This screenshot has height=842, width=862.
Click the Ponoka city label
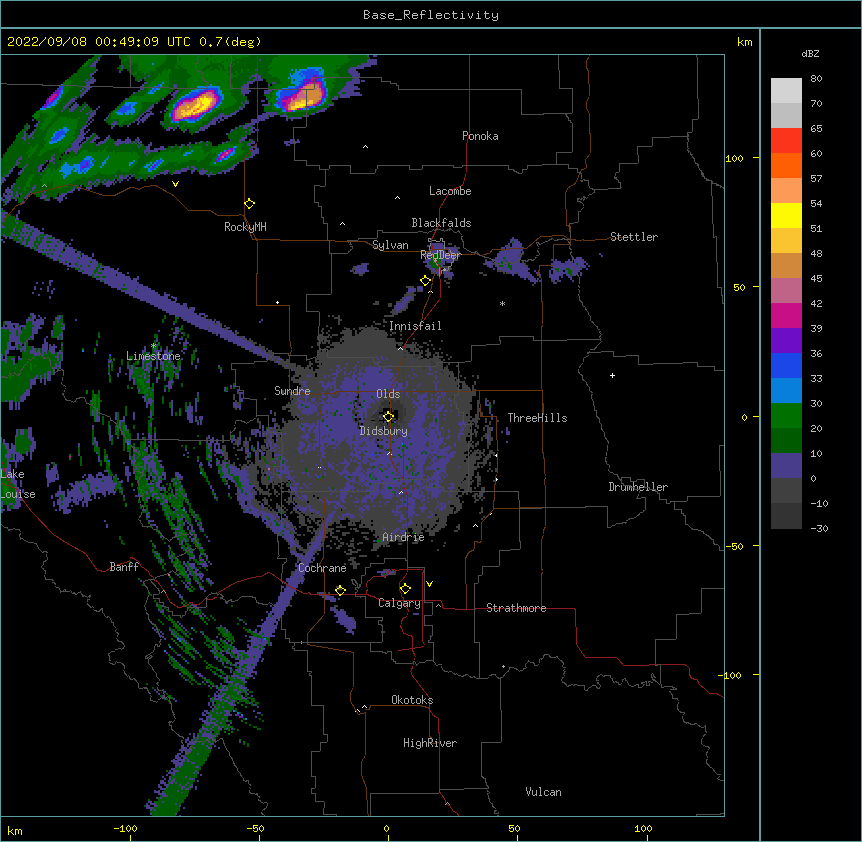coord(480,136)
